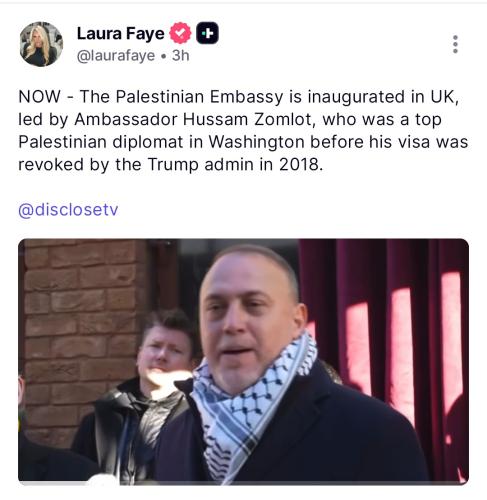Play the embedded video of the speaker
Viewport: 487px width, 500px height.
pyautogui.click(x=243, y=362)
